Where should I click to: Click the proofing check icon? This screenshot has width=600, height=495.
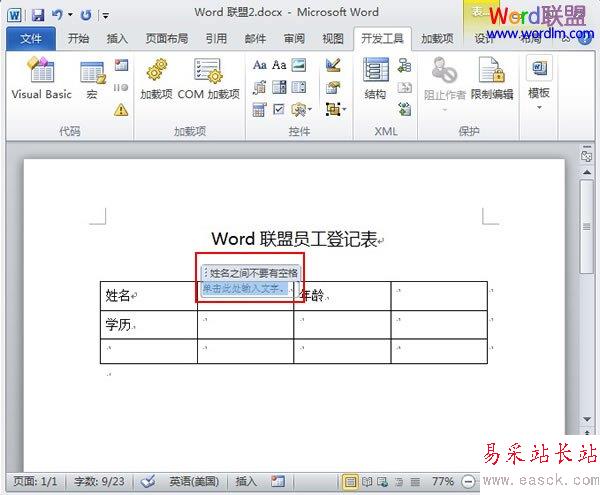click(148, 481)
